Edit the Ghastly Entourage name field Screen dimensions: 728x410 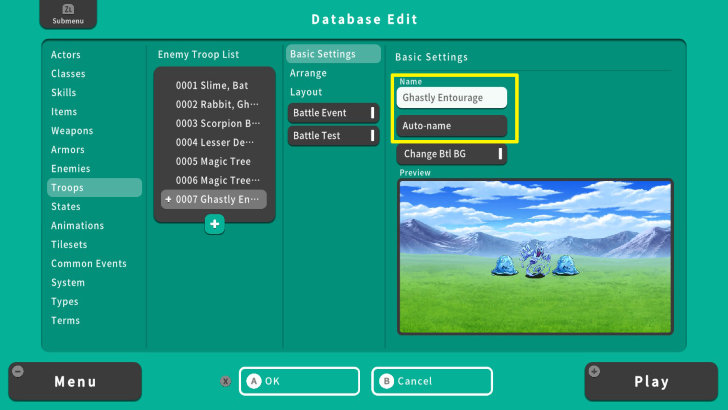pos(452,98)
